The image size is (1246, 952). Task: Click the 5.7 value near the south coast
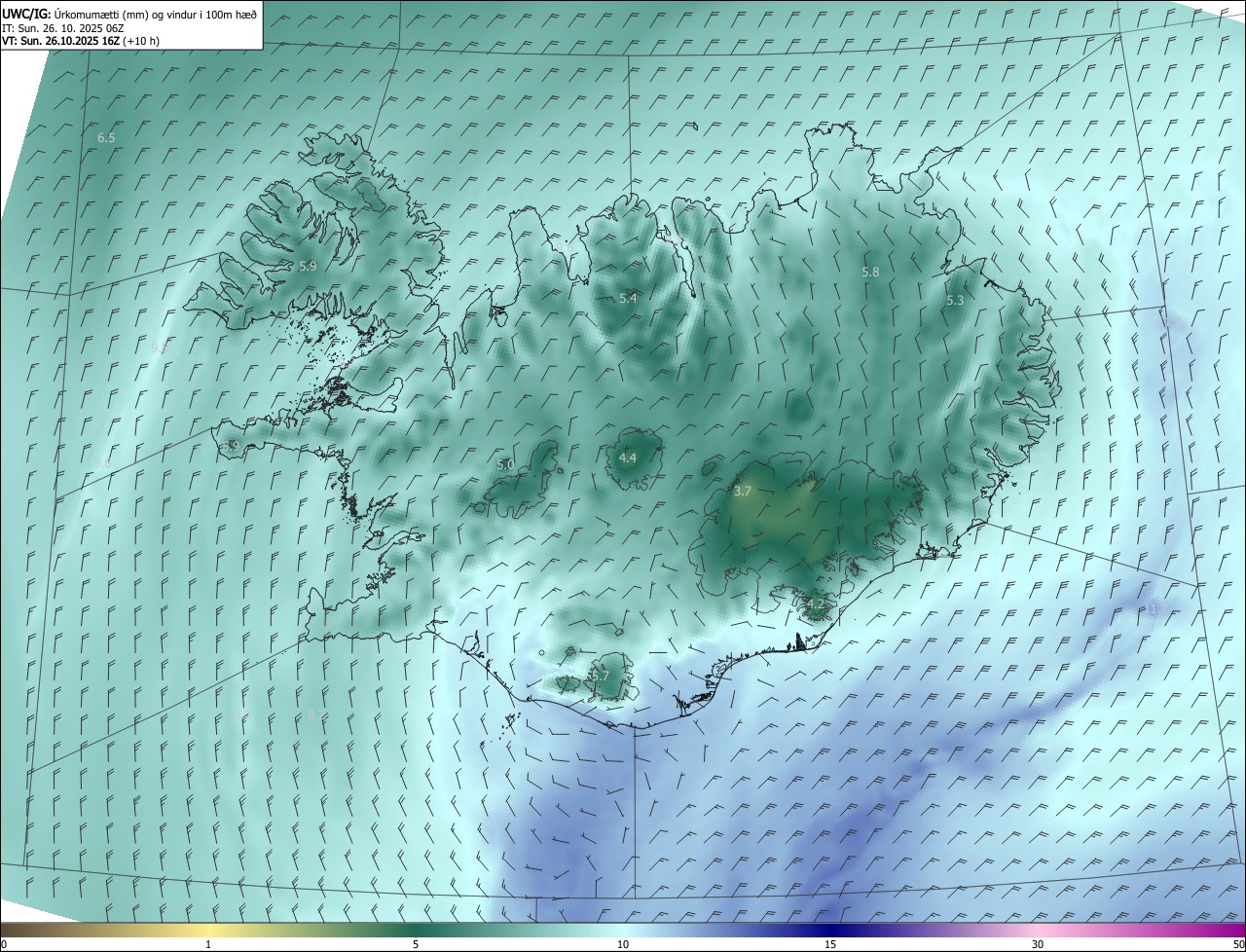coord(599,676)
